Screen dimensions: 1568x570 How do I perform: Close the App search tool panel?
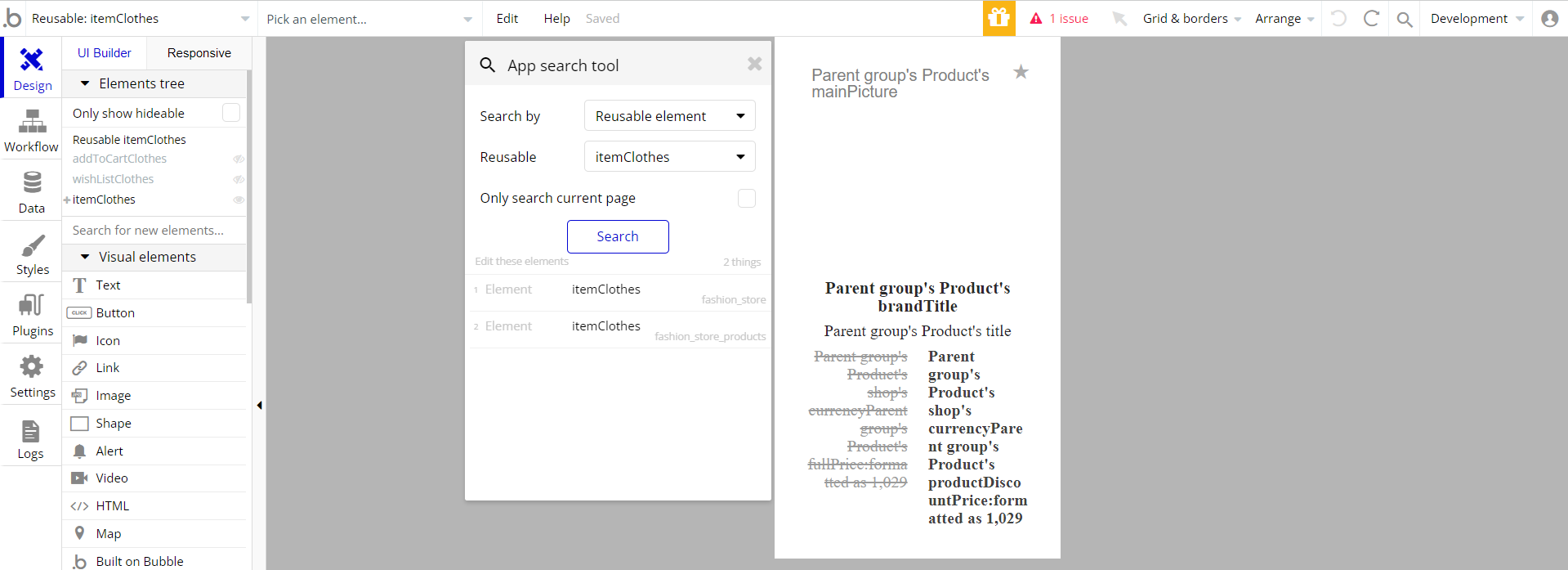tap(754, 64)
